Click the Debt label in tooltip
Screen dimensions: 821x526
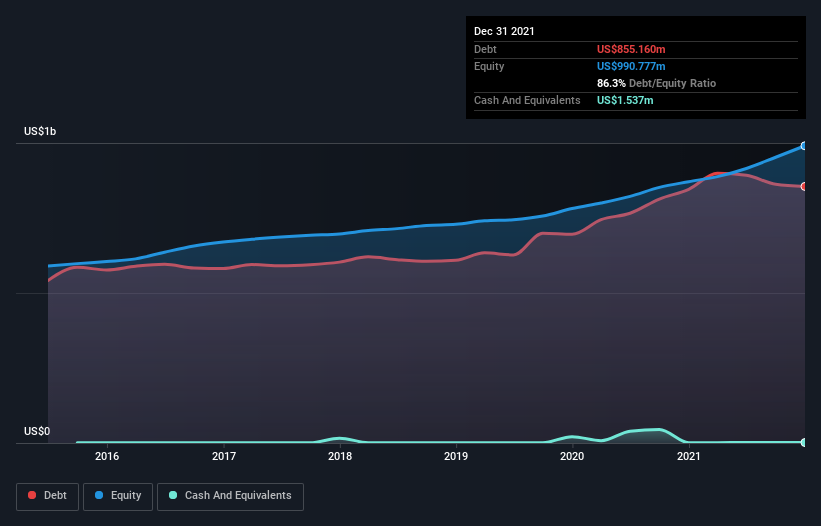tap(485, 49)
